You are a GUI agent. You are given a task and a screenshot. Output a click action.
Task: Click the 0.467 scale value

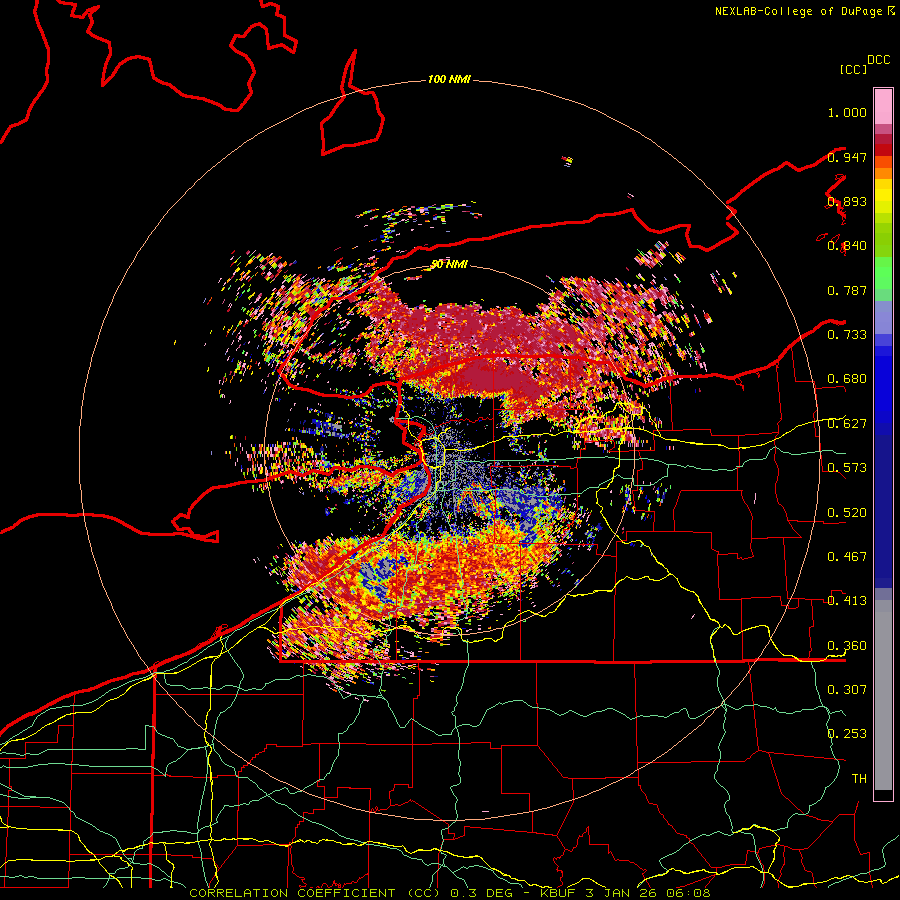point(847,557)
